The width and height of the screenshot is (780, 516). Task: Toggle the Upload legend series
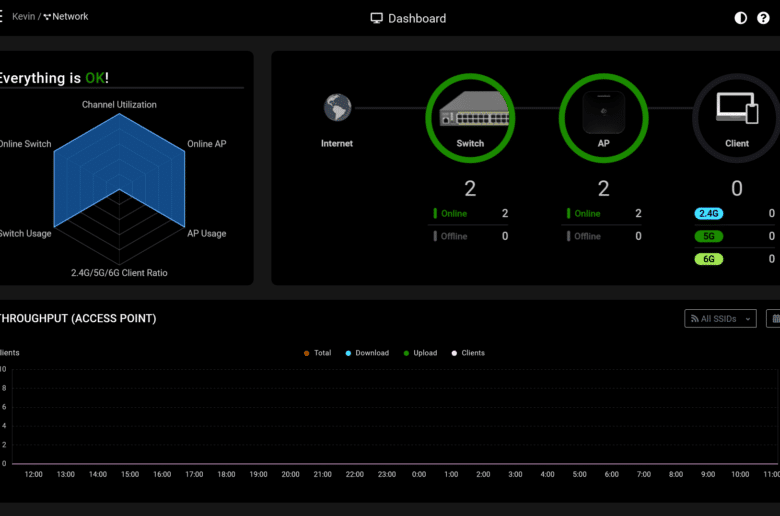click(420, 353)
